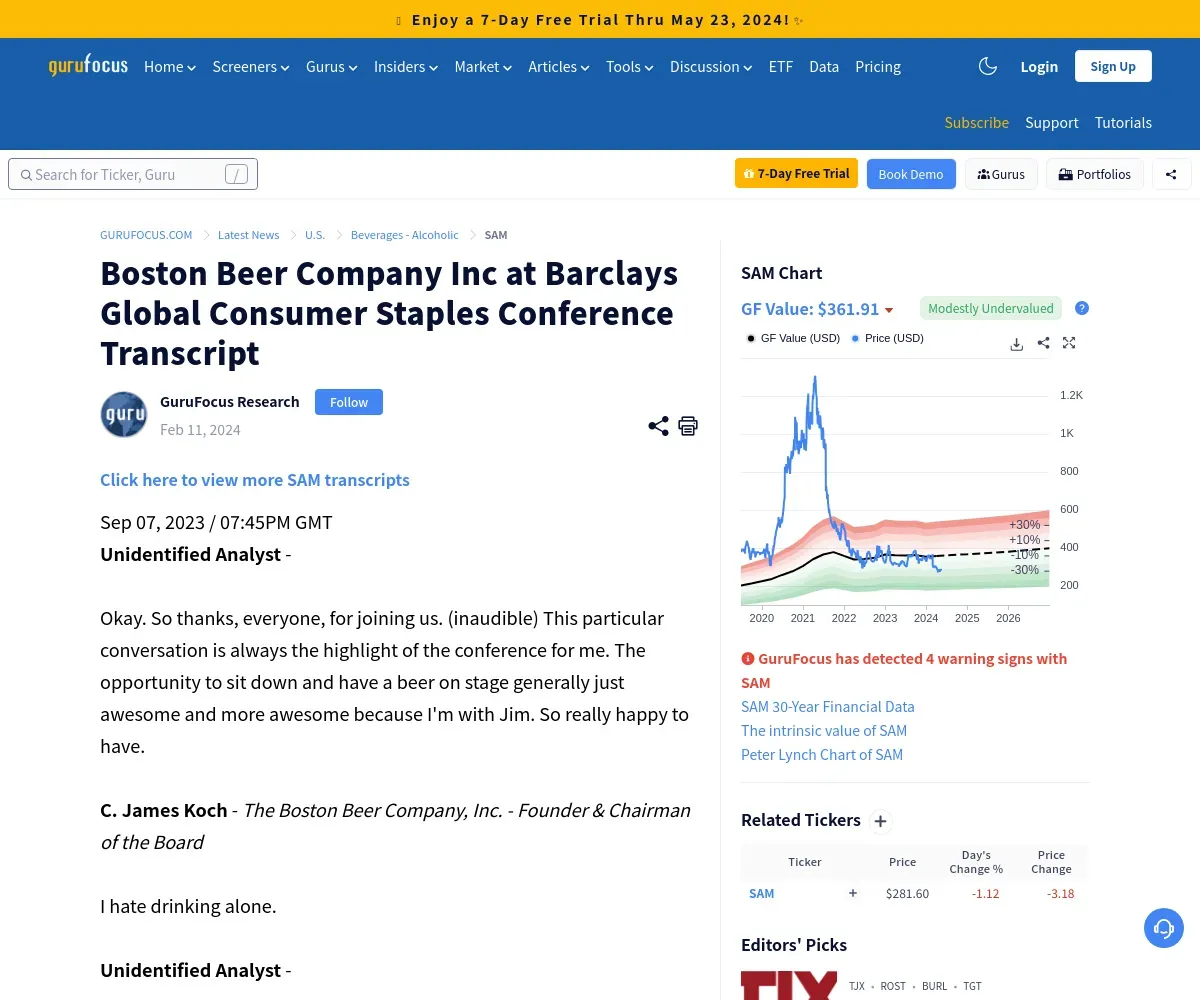Click Latest News breadcrumb

click(248, 235)
